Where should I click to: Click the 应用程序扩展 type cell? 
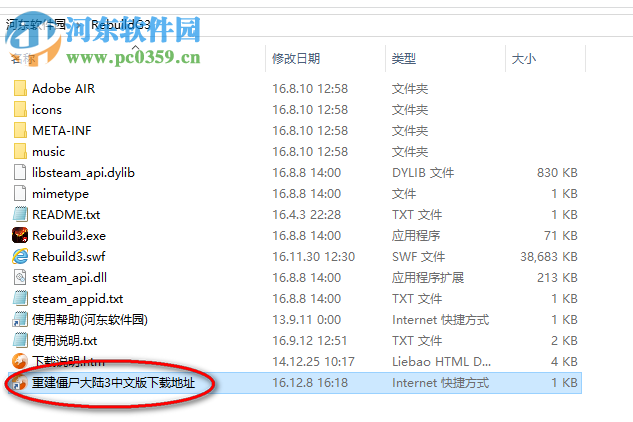click(428, 277)
